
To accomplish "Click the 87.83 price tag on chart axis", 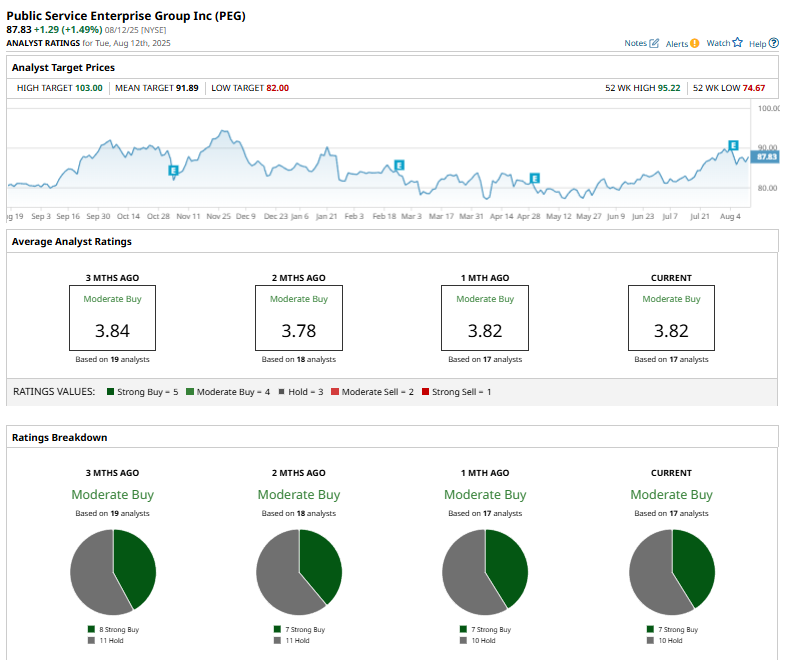I will point(765,157).
